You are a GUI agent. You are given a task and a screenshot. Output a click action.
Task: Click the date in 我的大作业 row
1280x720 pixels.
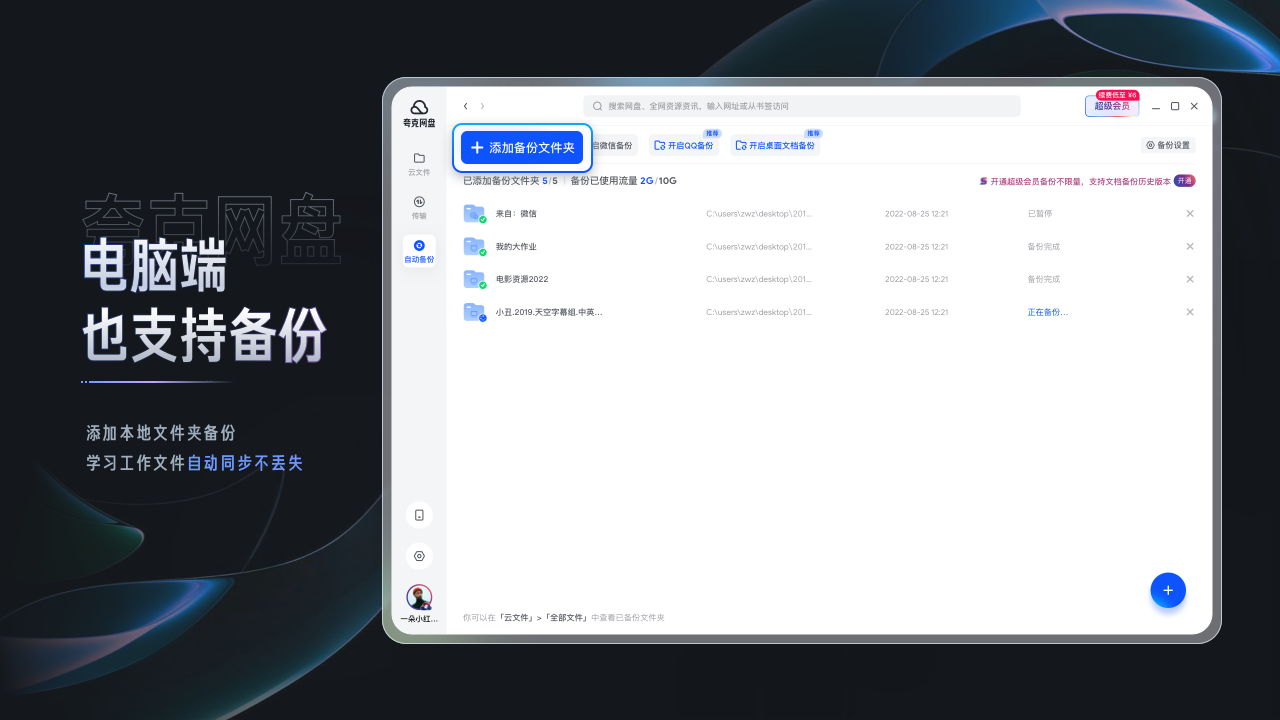pos(916,246)
